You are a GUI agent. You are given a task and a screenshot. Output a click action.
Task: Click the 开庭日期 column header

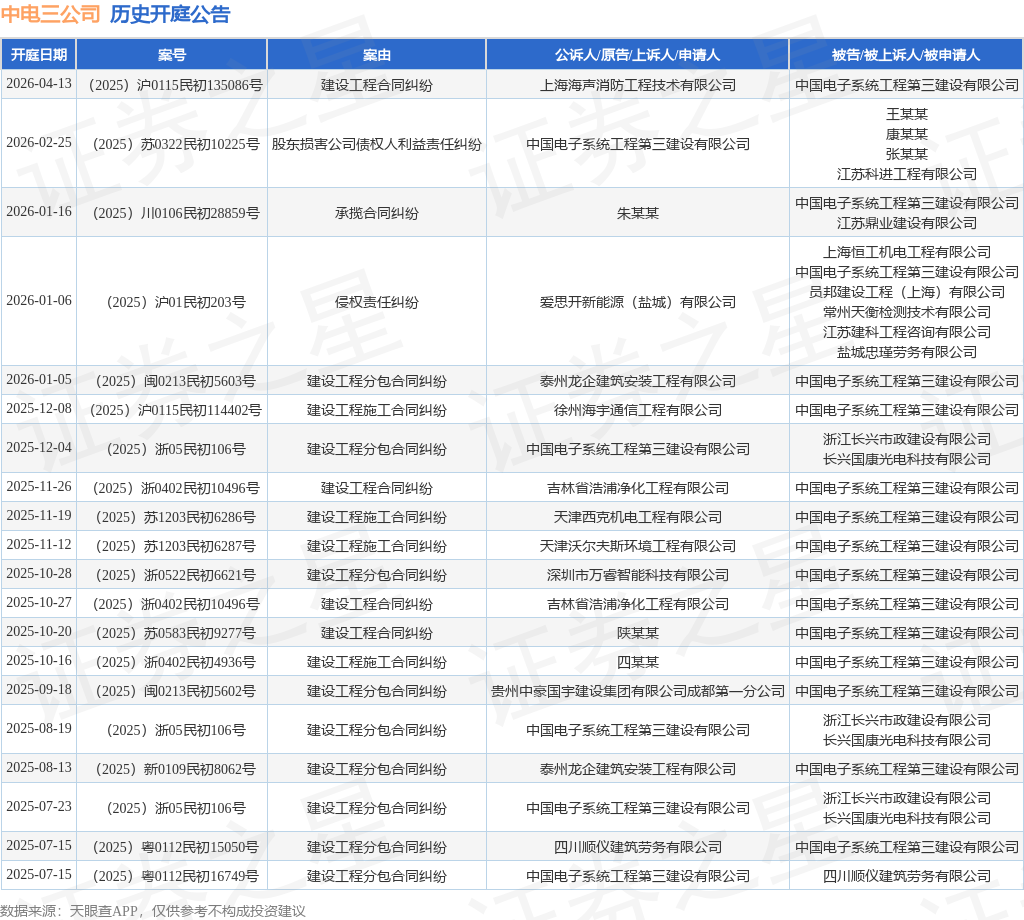pos(39,55)
